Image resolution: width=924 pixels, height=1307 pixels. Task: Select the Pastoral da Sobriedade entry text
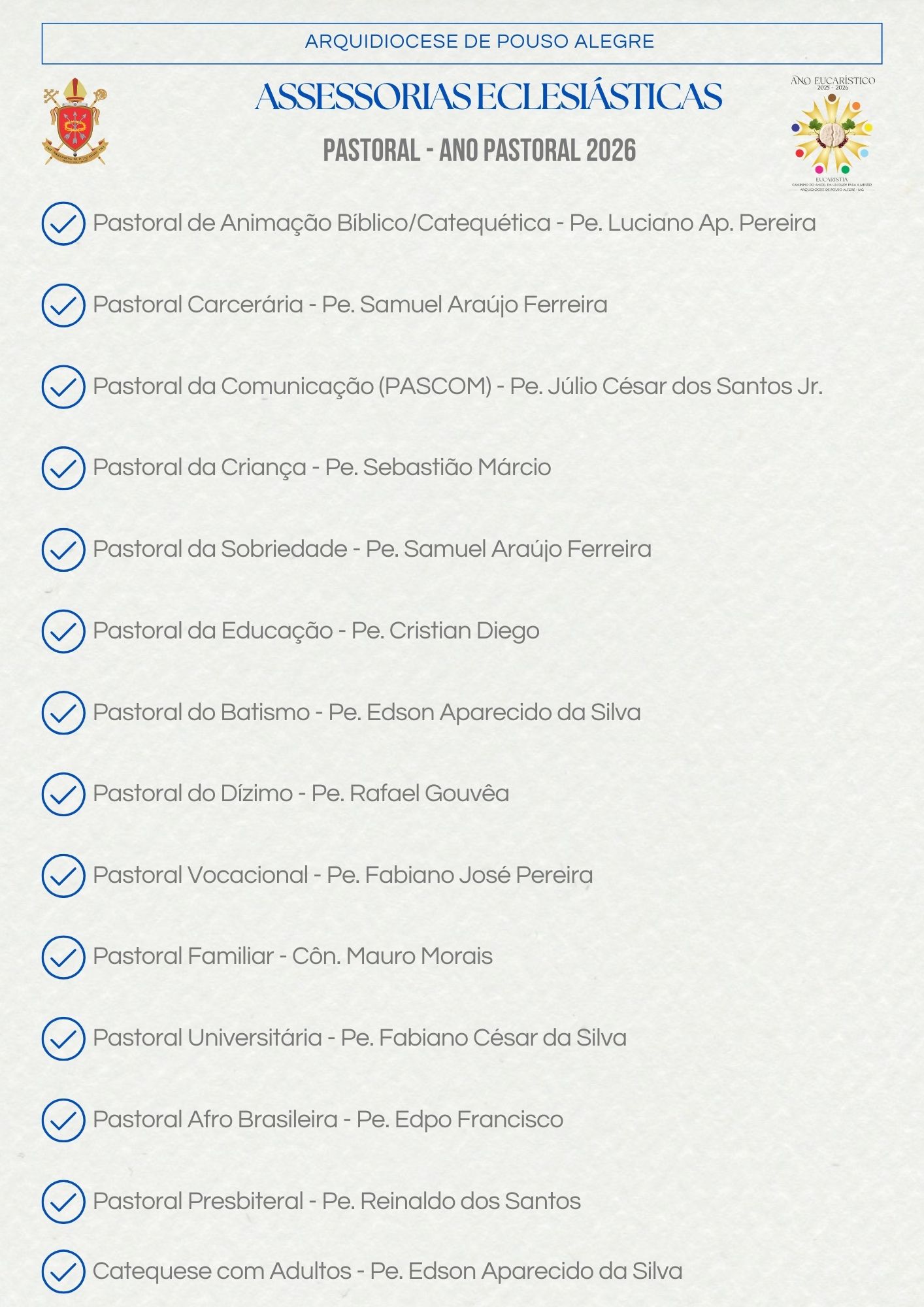pos(372,549)
